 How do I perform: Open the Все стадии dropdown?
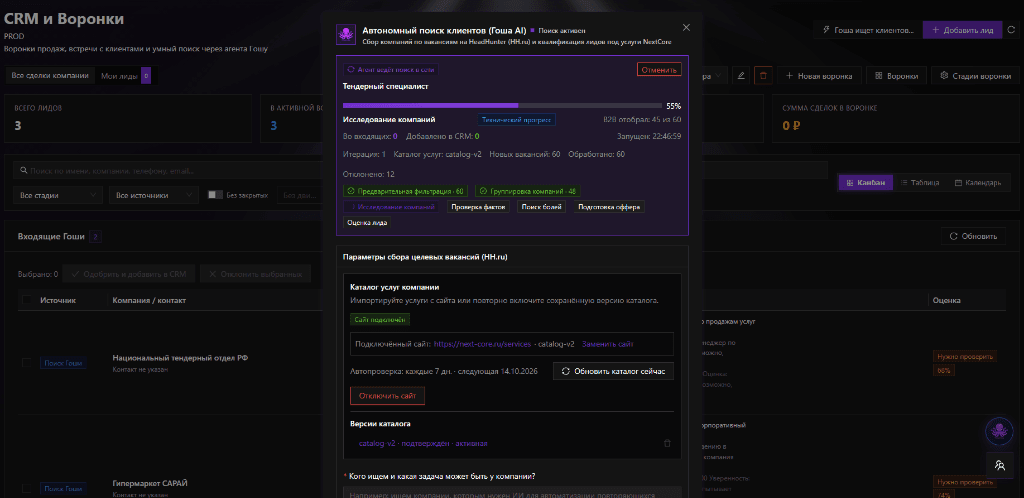pyautogui.click(x=58, y=195)
